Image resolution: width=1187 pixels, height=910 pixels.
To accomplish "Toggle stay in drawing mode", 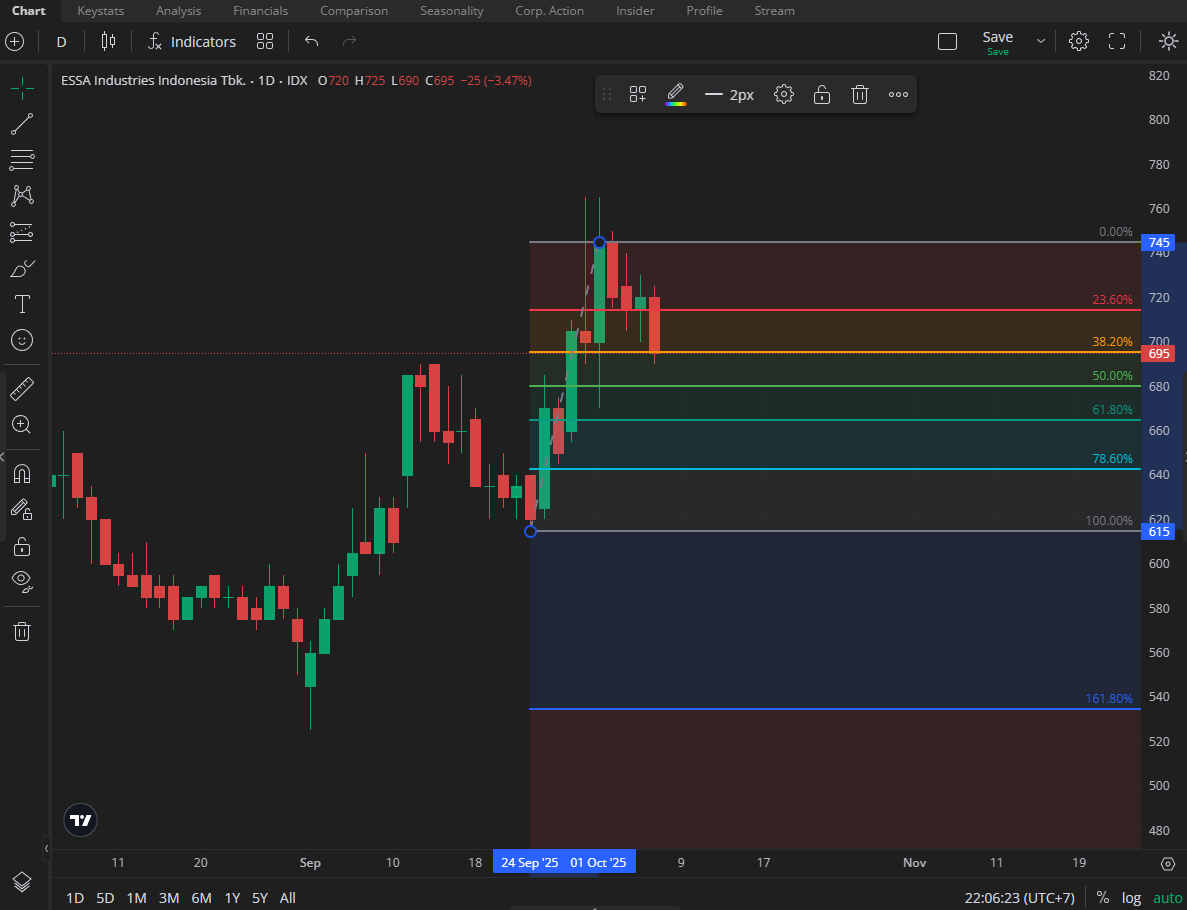I will [22, 510].
